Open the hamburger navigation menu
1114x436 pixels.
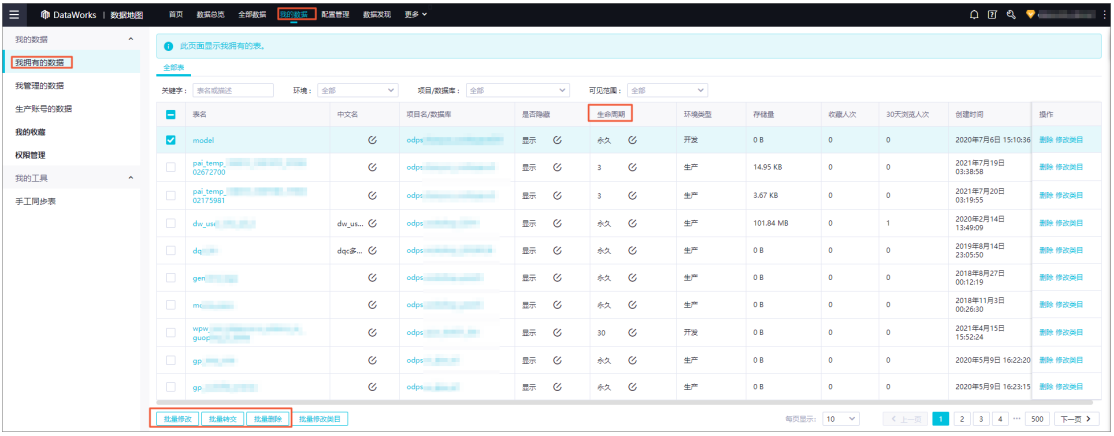14,14
